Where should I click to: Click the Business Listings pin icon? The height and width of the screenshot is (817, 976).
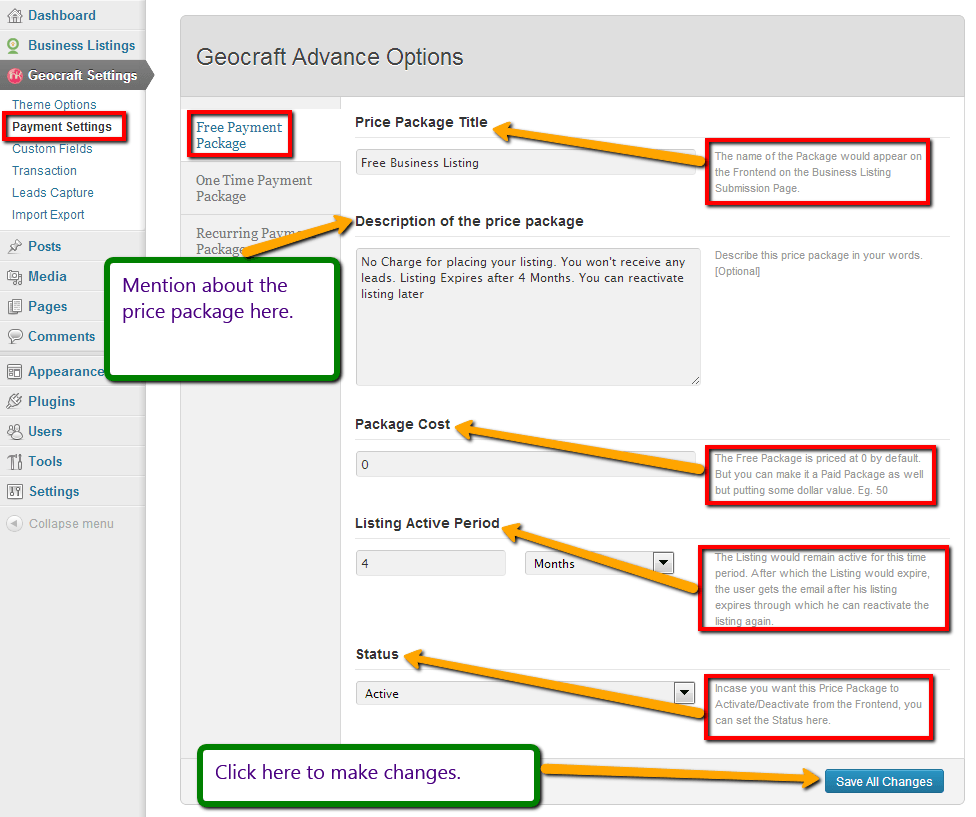point(13,45)
